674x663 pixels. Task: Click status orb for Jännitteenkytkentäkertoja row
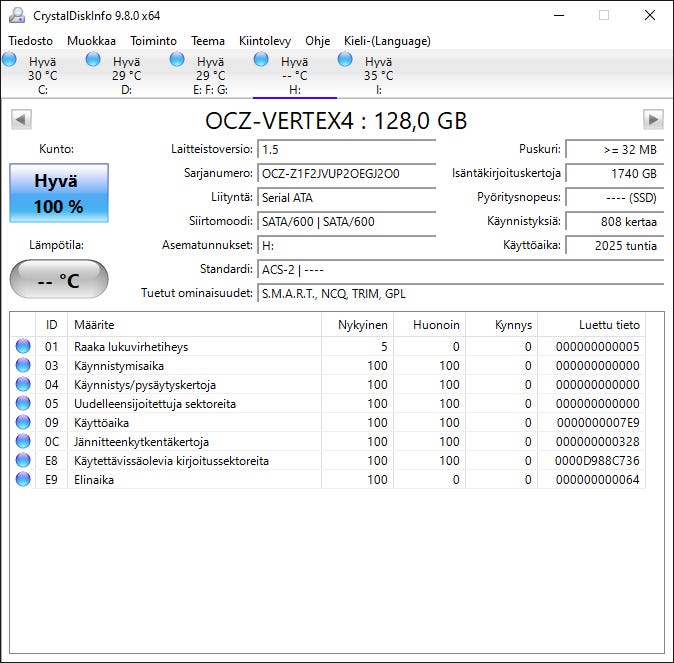(x=23, y=441)
